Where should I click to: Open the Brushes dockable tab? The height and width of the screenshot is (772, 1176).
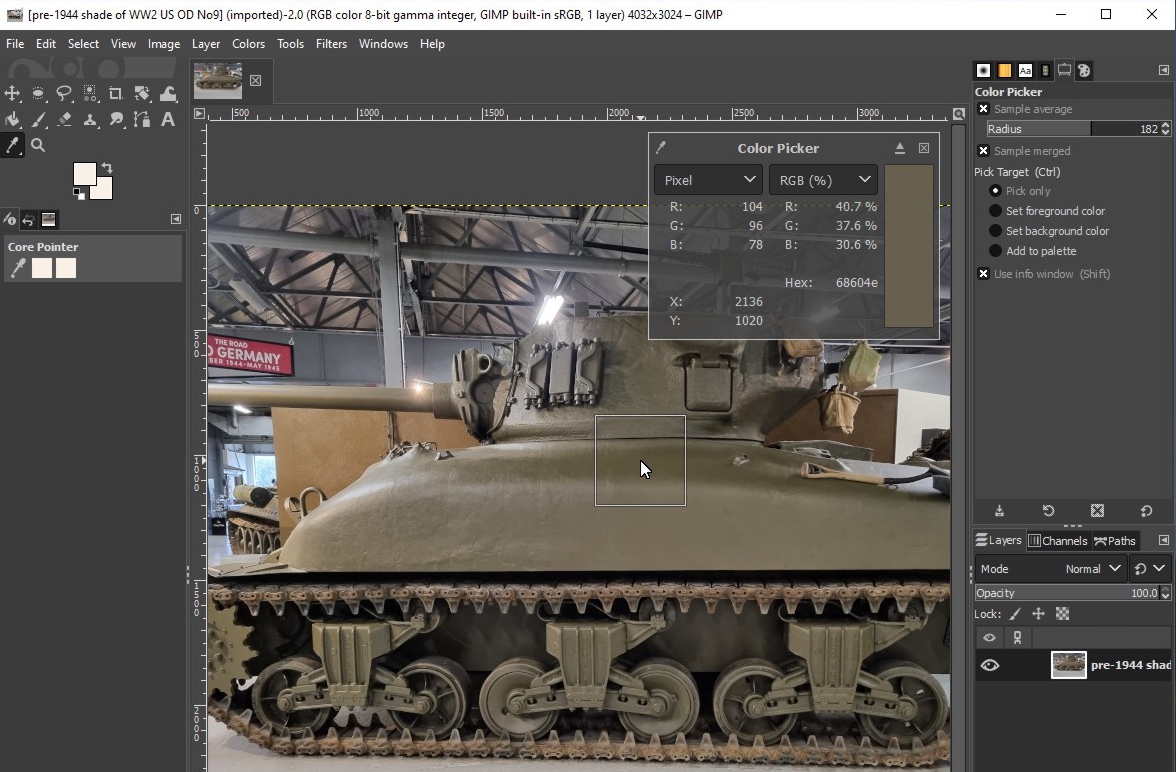983,71
